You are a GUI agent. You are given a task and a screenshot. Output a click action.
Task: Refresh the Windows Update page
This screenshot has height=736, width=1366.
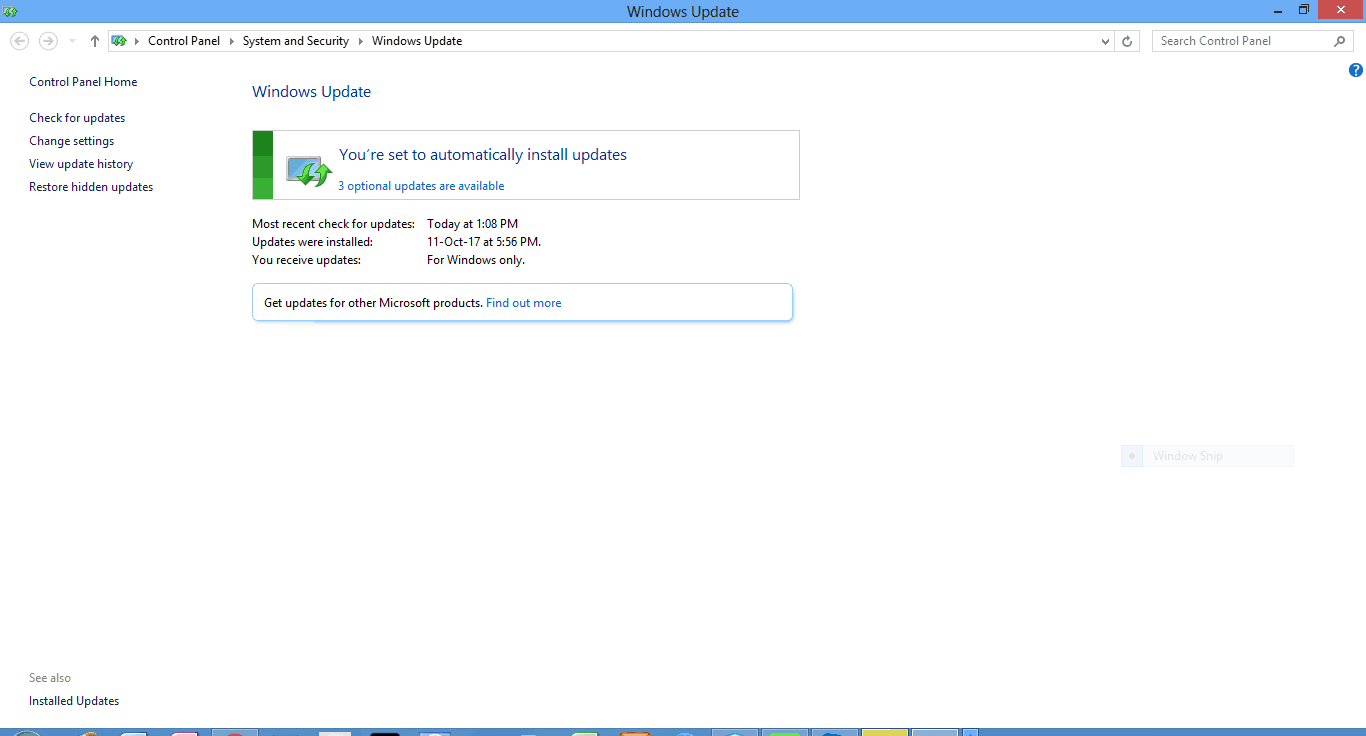(1127, 41)
